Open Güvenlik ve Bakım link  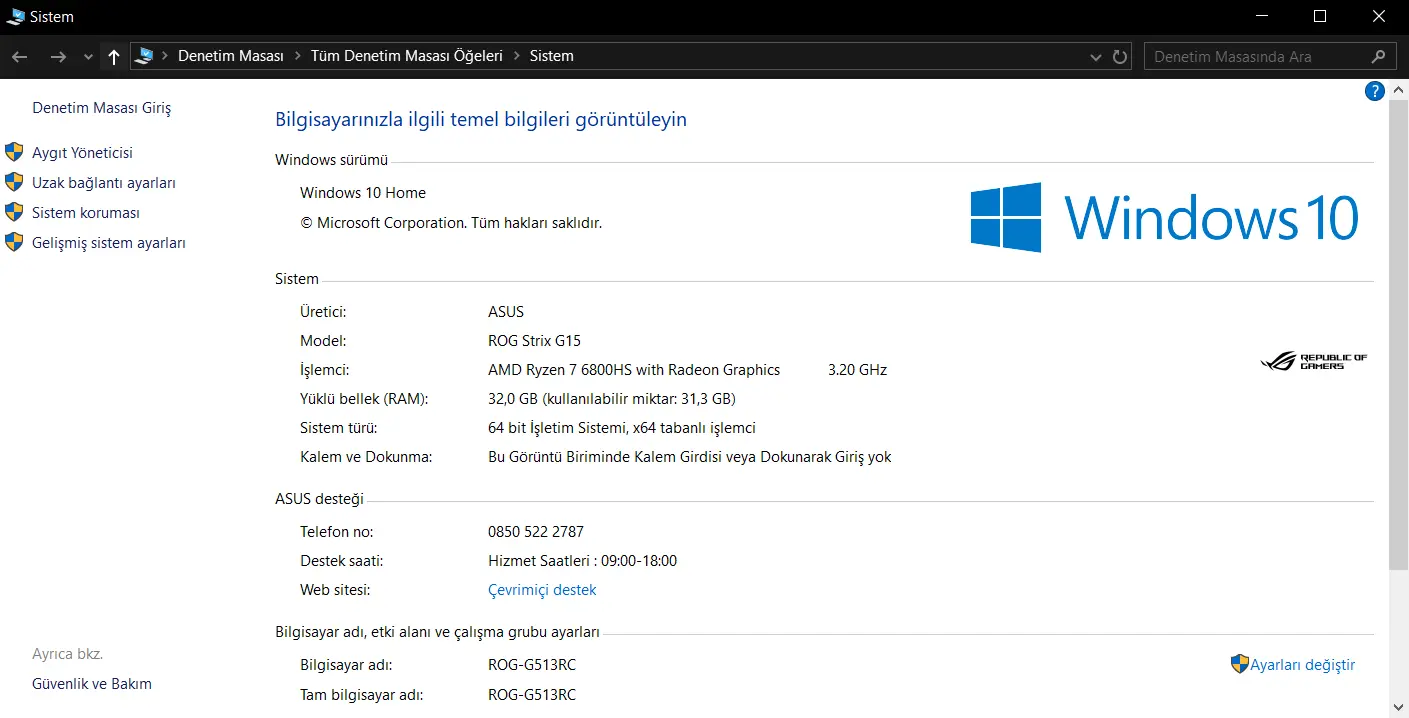coord(92,684)
